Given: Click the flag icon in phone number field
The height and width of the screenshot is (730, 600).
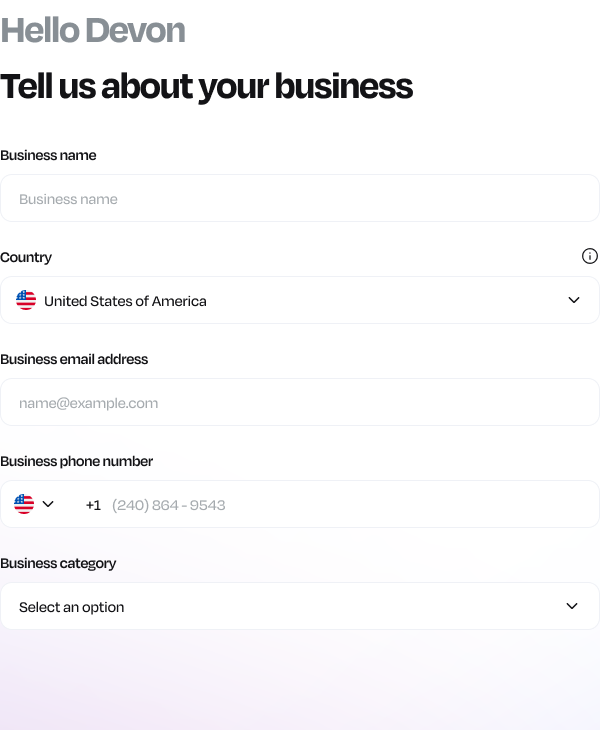Looking at the screenshot, I should point(24,504).
